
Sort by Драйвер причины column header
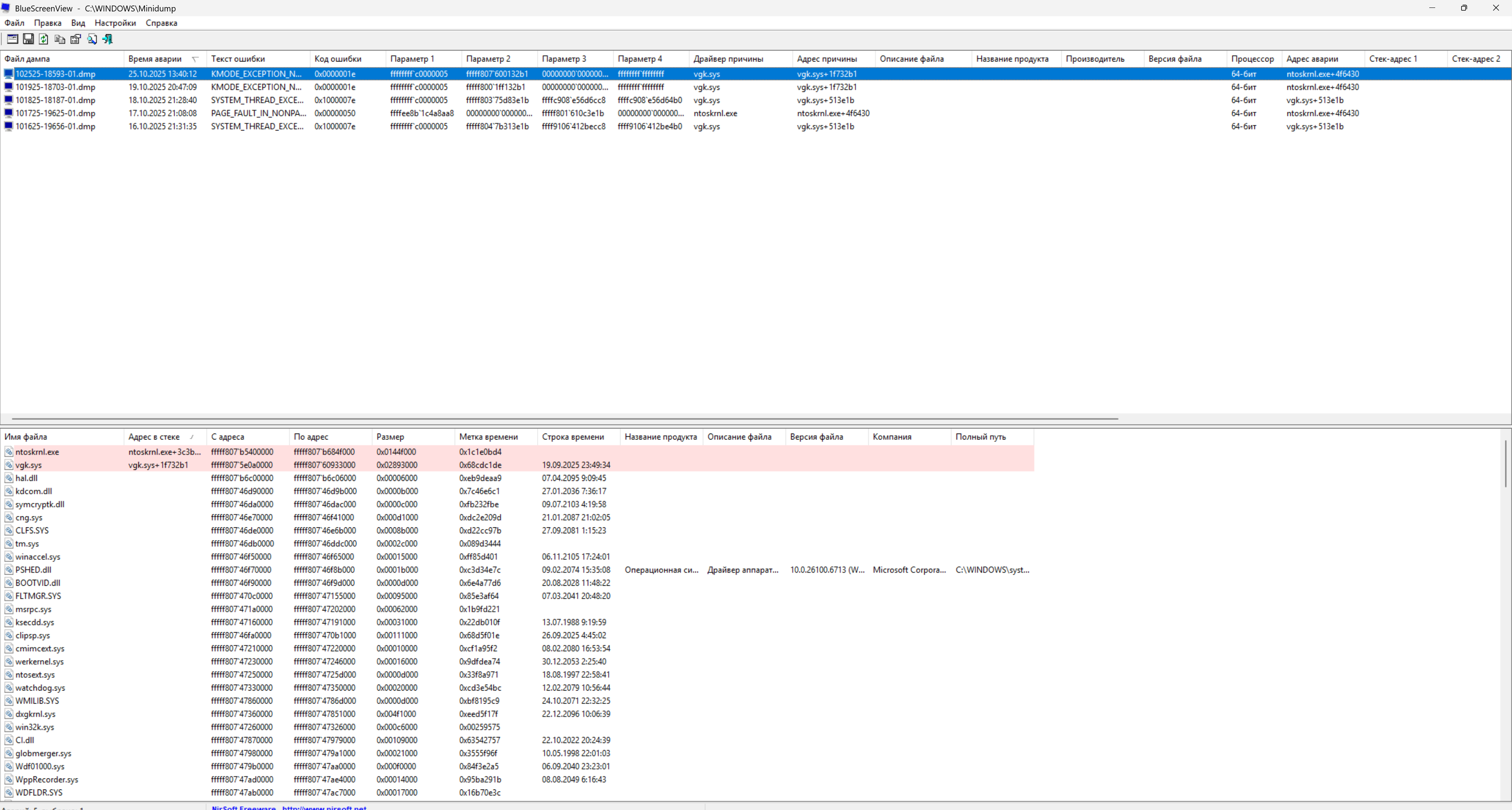[741, 59]
